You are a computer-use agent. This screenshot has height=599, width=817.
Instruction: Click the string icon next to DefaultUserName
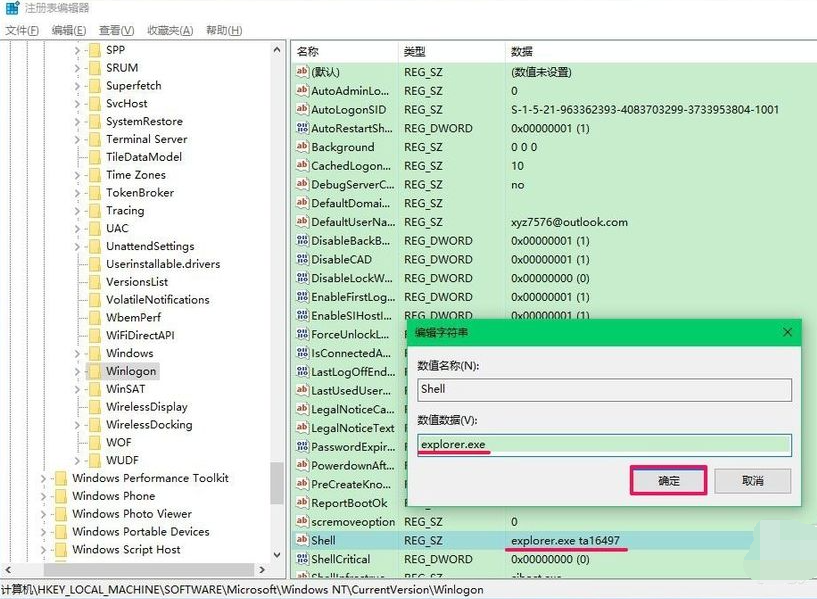coord(303,222)
